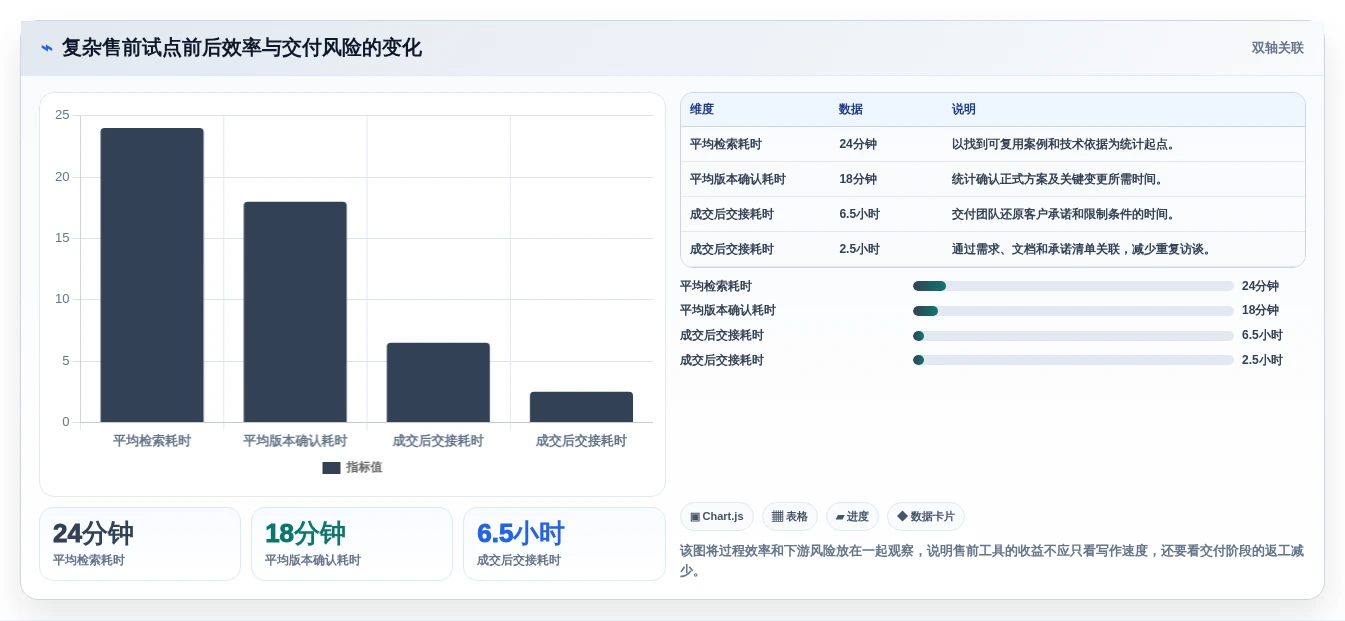Viewport: 1345px width, 621px height.
Task: Click the x-axis label 平均版本确认耗时 under the chart
Action: 295,441
